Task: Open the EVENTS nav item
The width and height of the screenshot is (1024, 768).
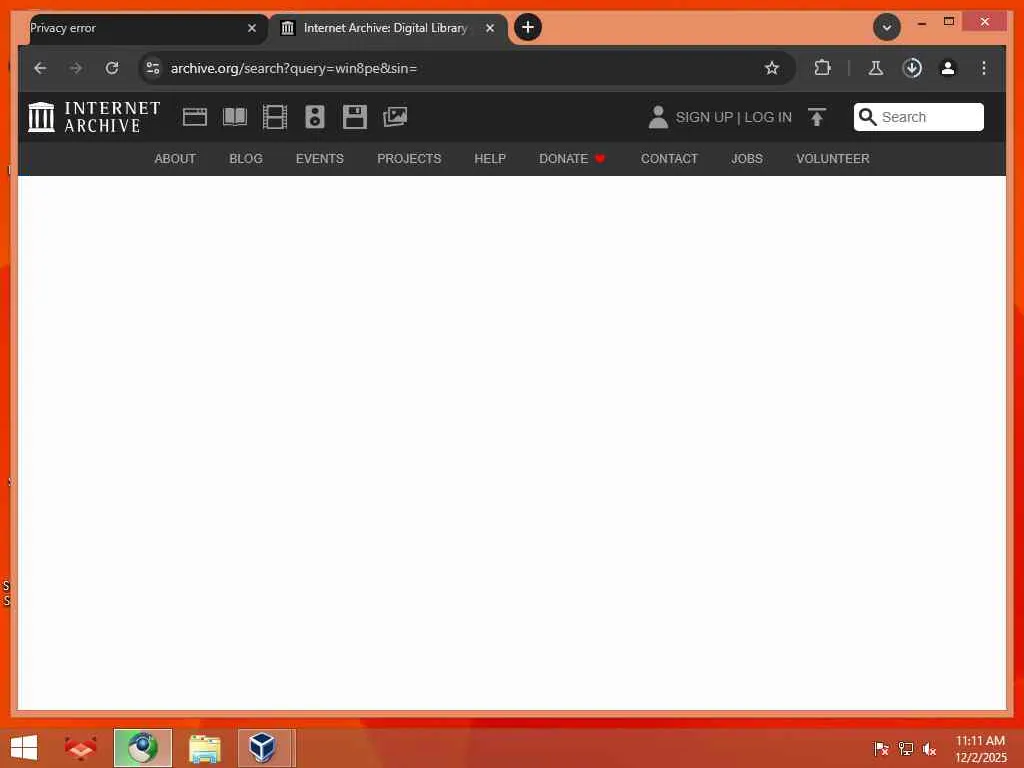Action: (x=320, y=159)
